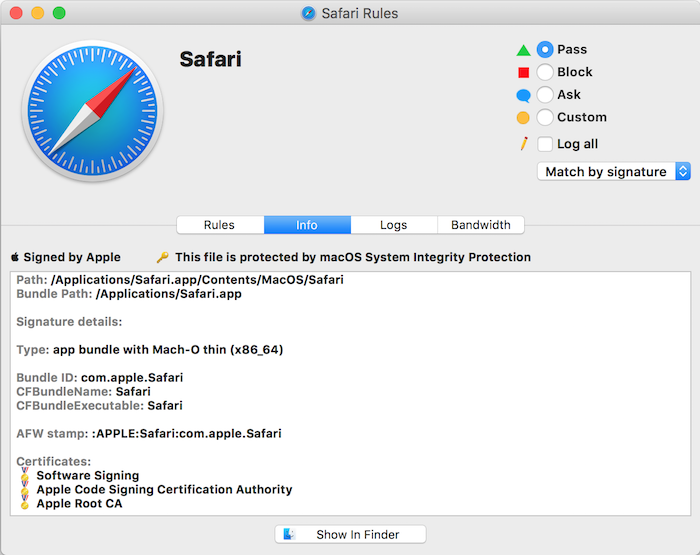Click the AFW stamp :APPLE:Safari:com.apple.Safari line
Screen dimensions: 700x555
pos(149,433)
